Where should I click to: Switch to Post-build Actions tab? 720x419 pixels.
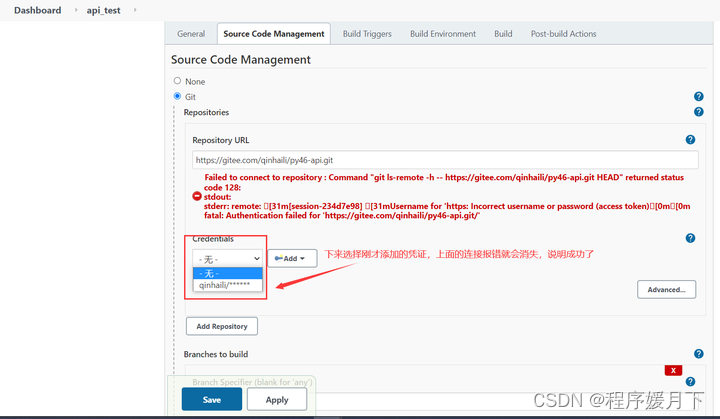pos(563,34)
